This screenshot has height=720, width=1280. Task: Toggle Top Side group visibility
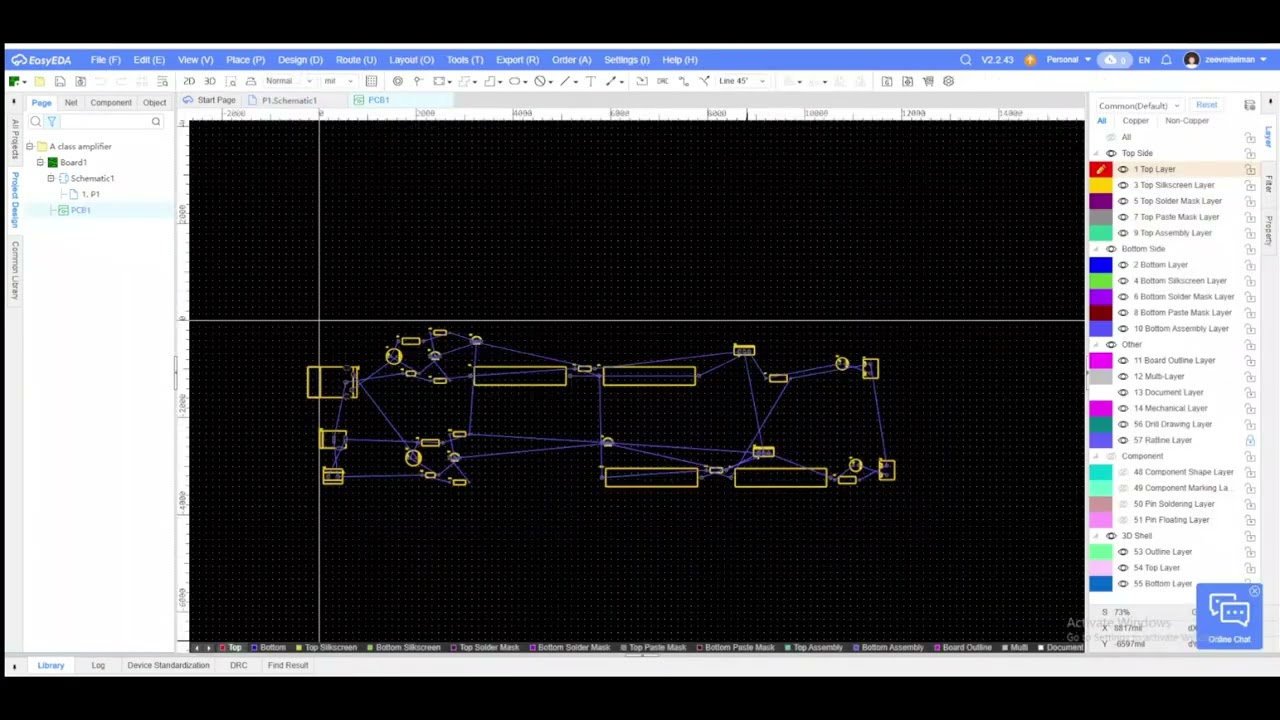1111,153
